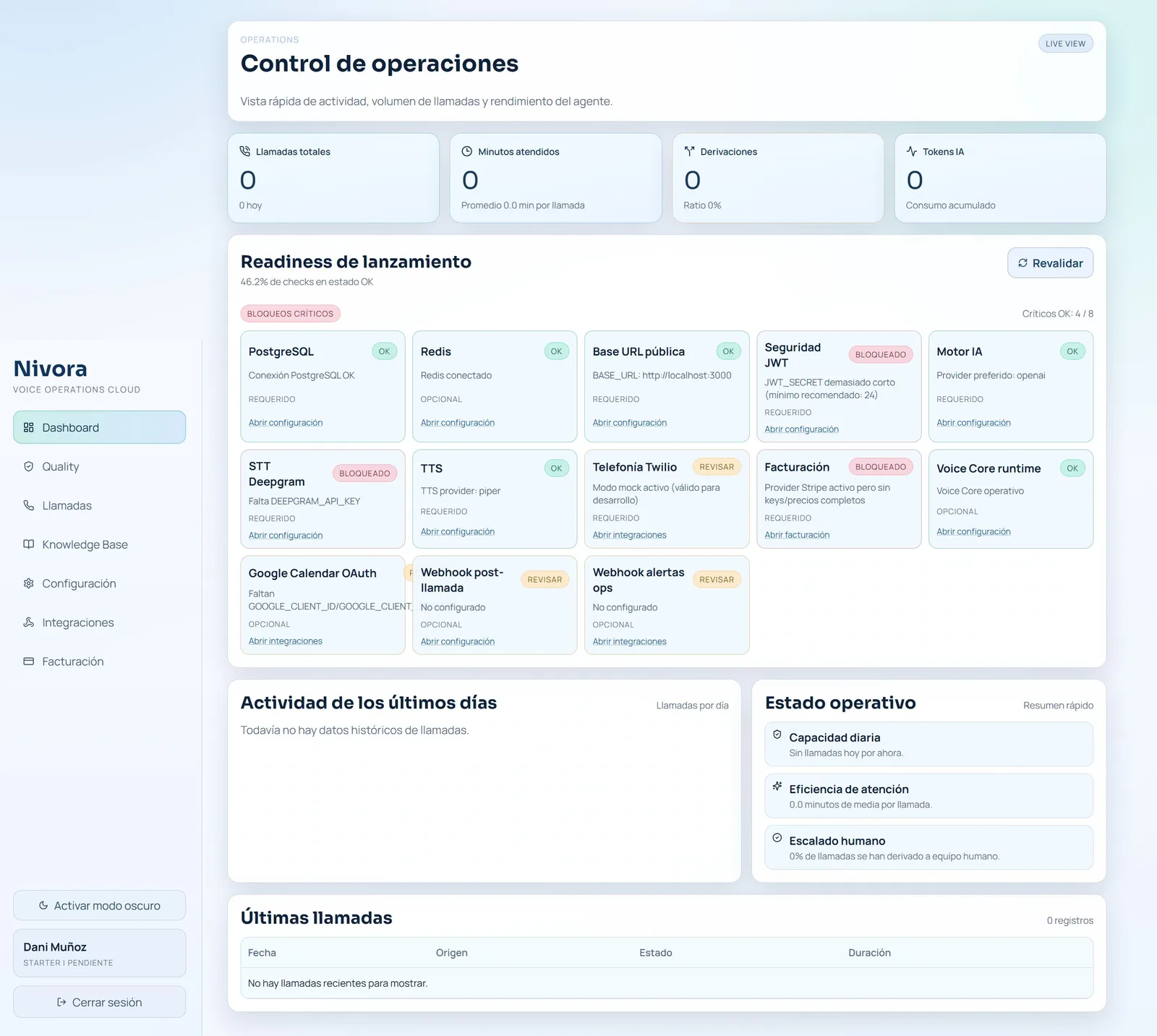Click the branch icon on Derivaciones

pyautogui.click(x=690, y=151)
